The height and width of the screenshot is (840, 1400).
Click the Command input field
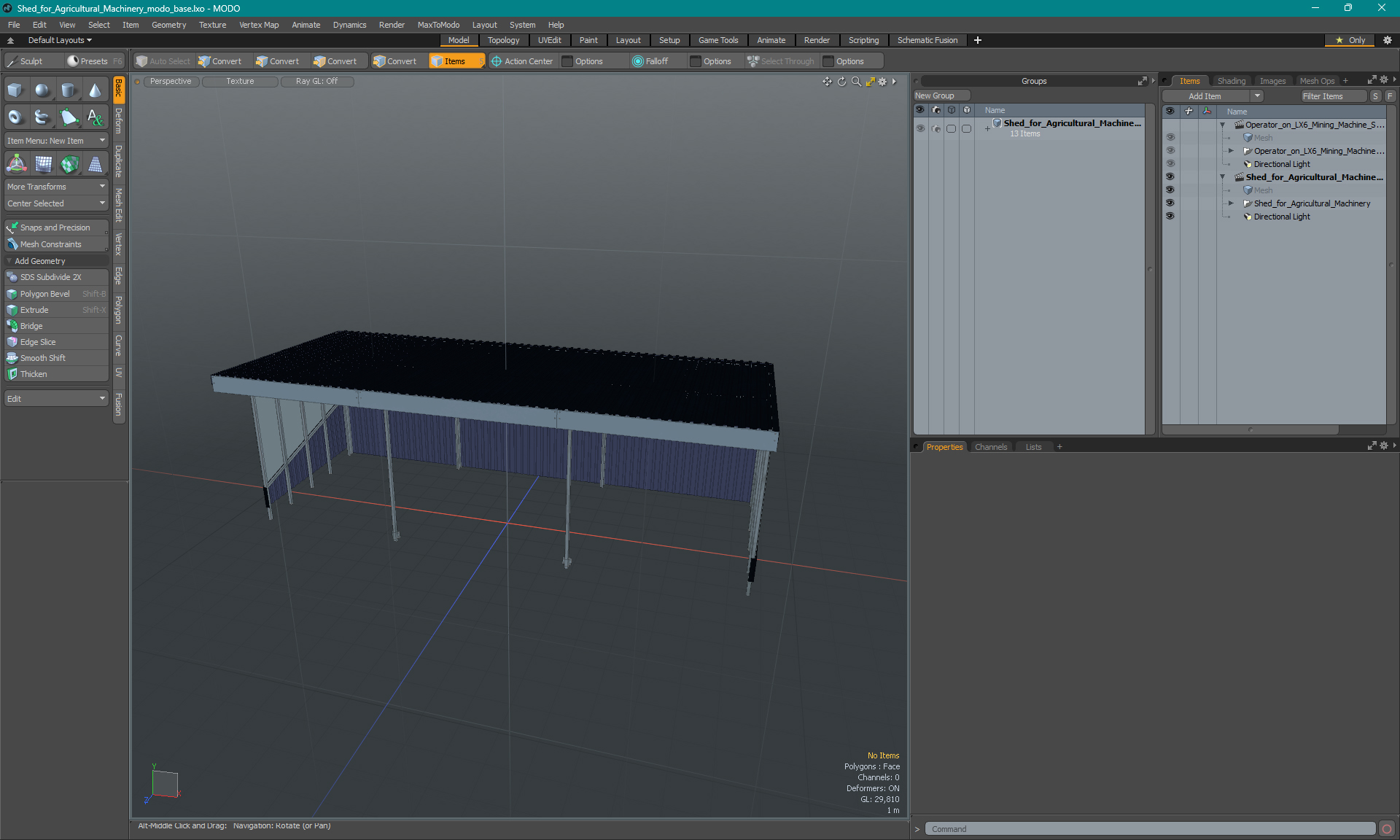(1149, 829)
